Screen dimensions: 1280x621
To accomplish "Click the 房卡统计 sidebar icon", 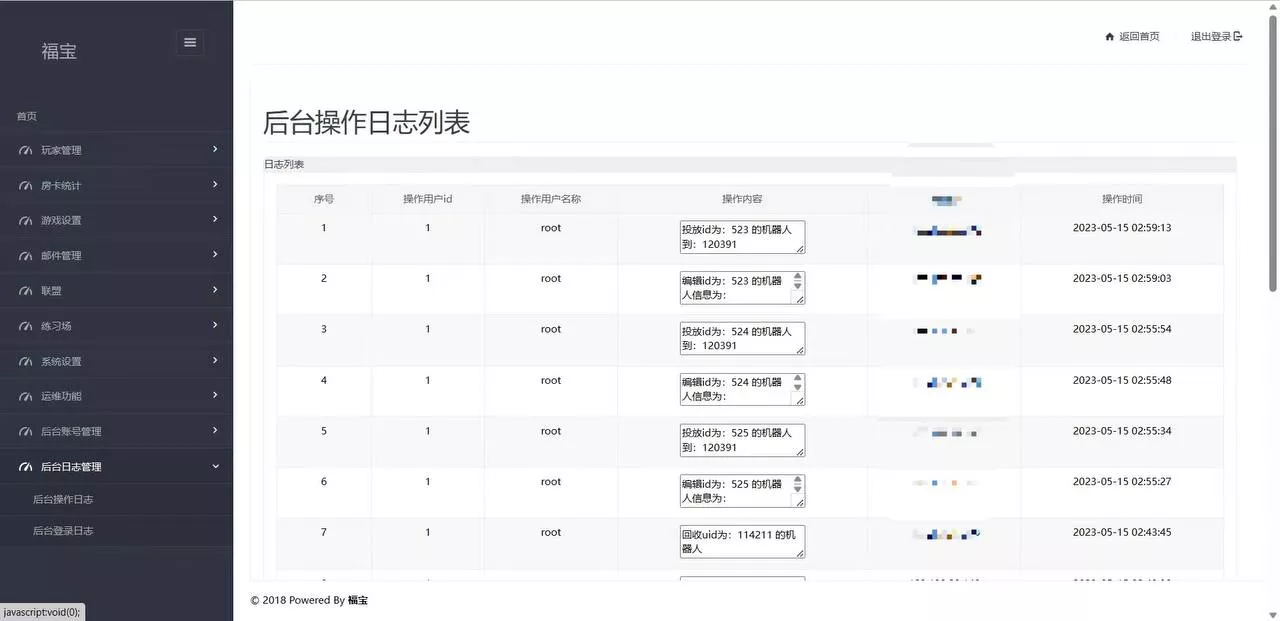I will pyautogui.click(x=25, y=185).
